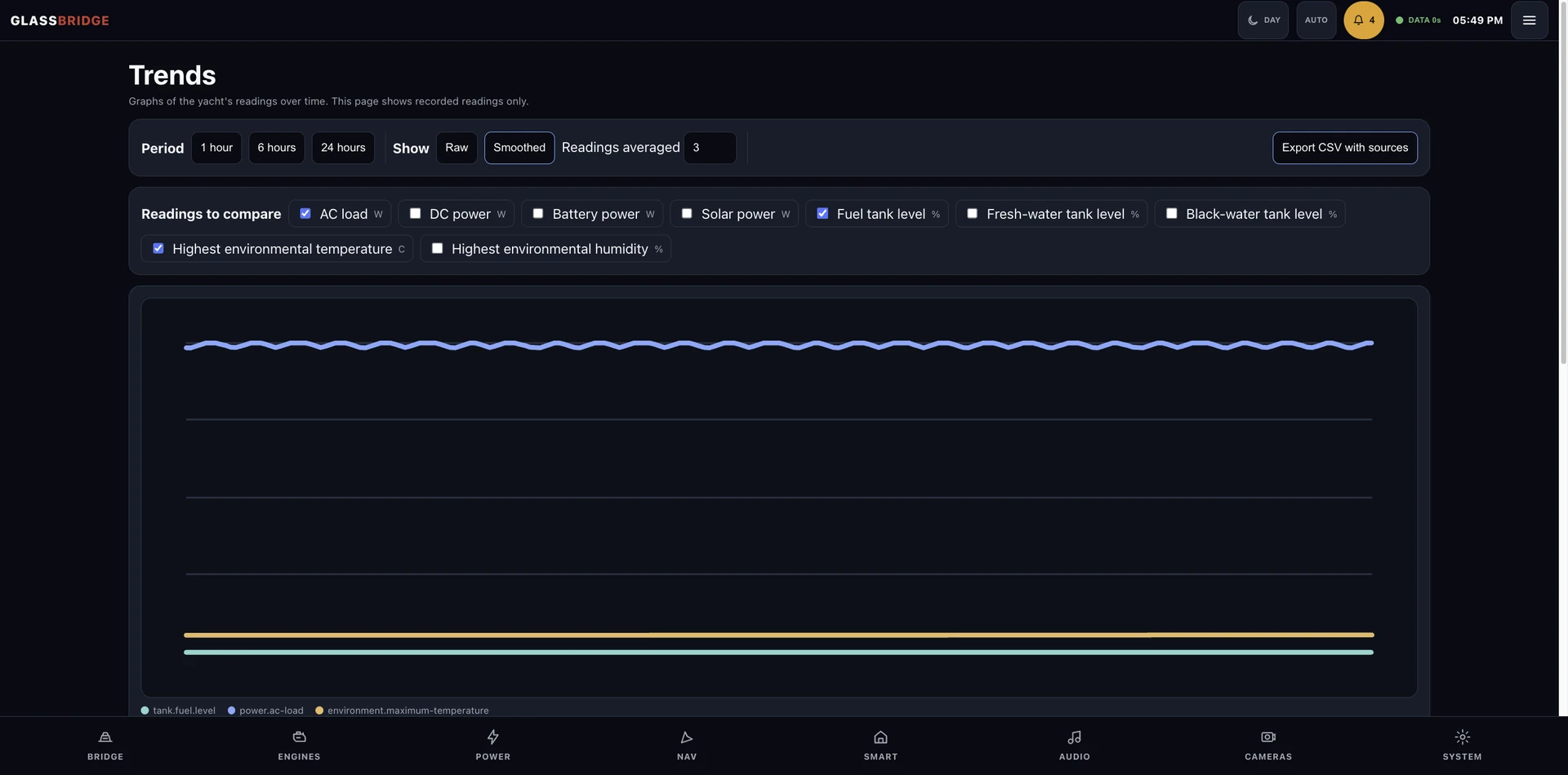The height and width of the screenshot is (775, 1568).
Task: Open the Nav arrow icon
Action: click(x=687, y=737)
